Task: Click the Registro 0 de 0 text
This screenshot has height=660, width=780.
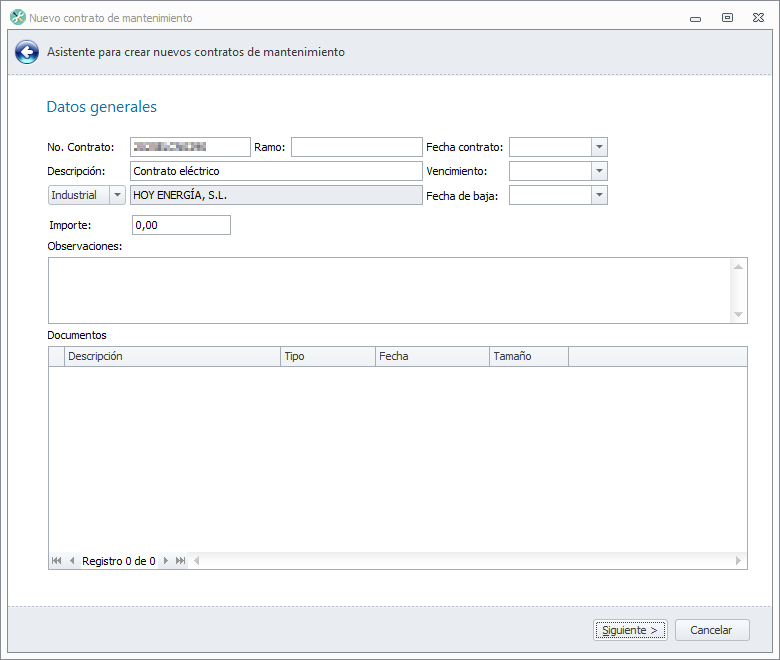Action: click(119, 561)
